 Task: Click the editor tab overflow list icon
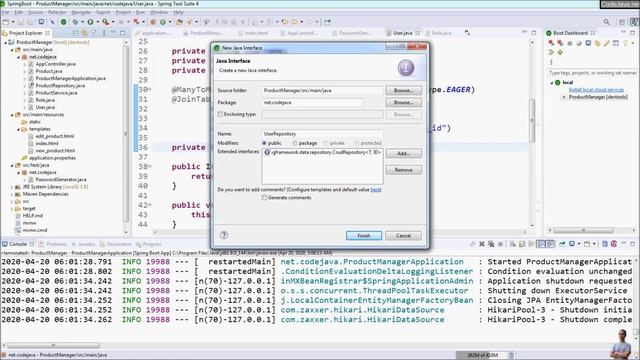pyautogui.click(x=467, y=33)
